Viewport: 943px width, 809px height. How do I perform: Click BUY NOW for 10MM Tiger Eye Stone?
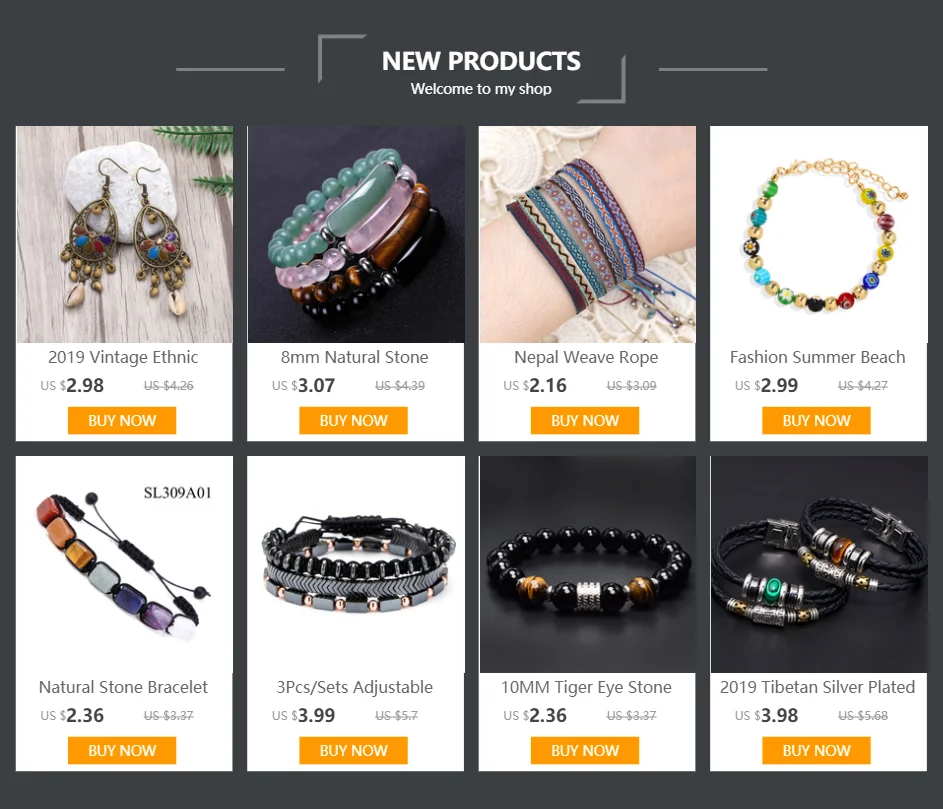coord(585,751)
